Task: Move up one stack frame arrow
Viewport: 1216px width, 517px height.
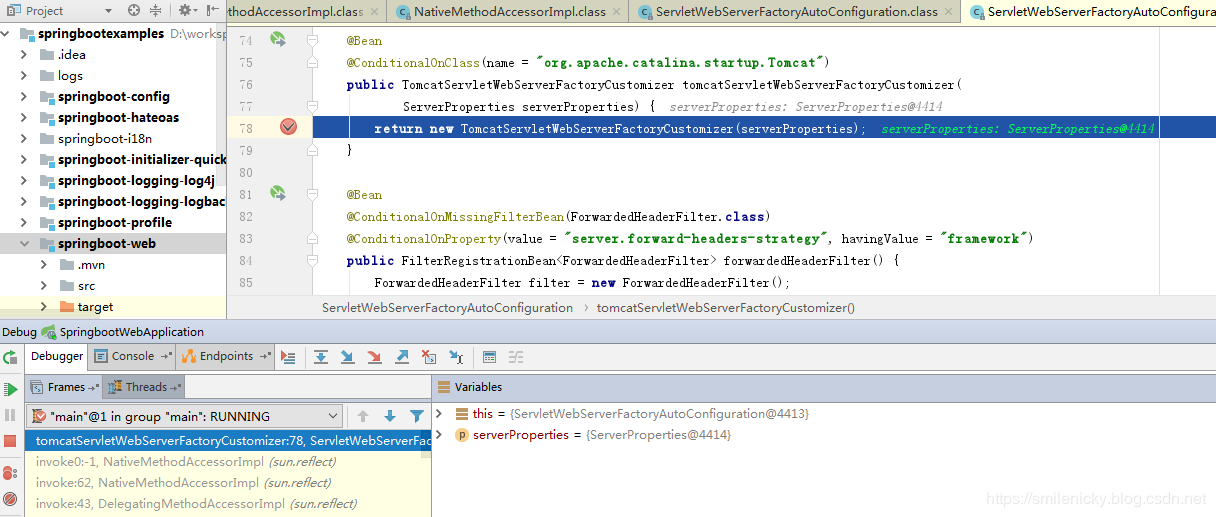Action: pyautogui.click(x=363, y=416)
